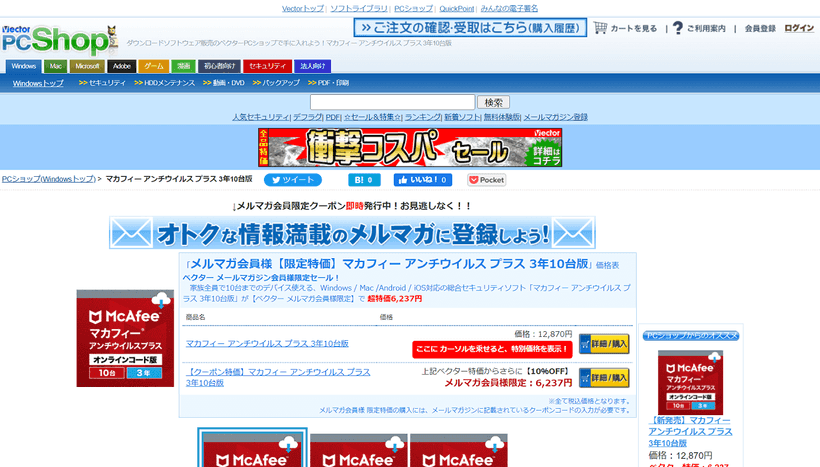
Task: Open the 【クーポン特価】マカフィー アンチウイルス プラス link
Action: tap(278, 377)
